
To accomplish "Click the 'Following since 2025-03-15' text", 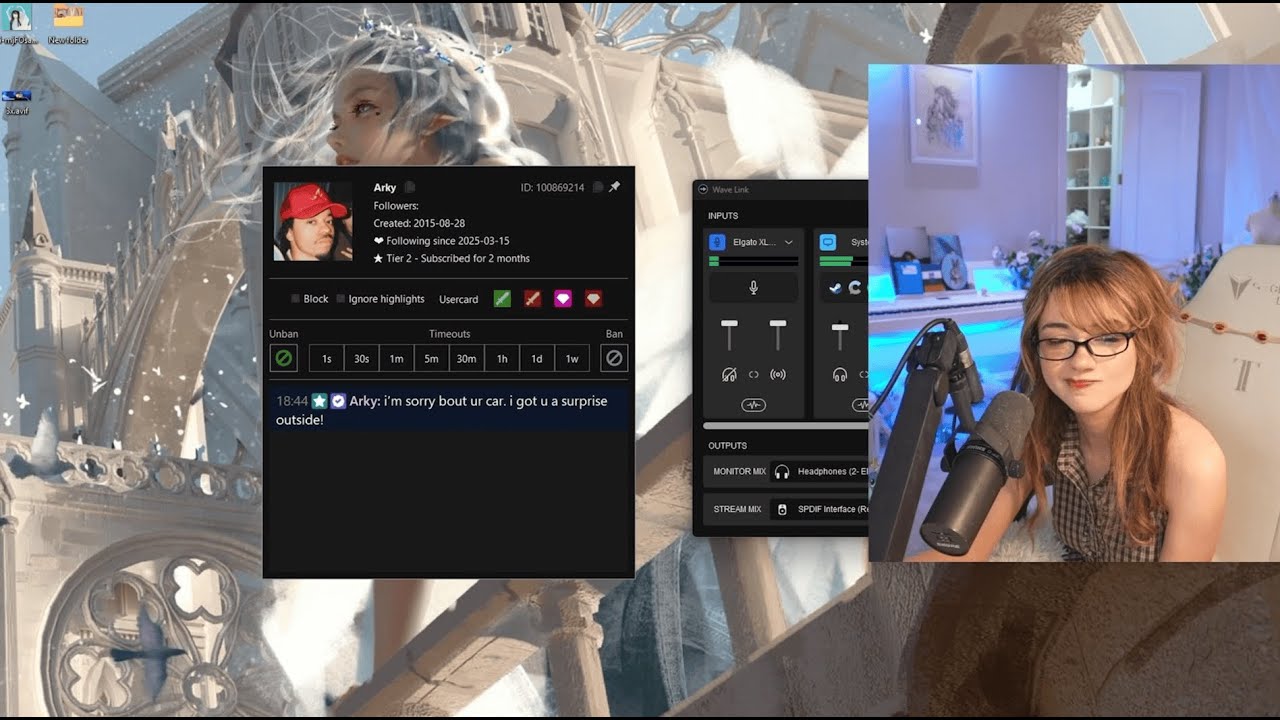I will (x=449, y=241).
